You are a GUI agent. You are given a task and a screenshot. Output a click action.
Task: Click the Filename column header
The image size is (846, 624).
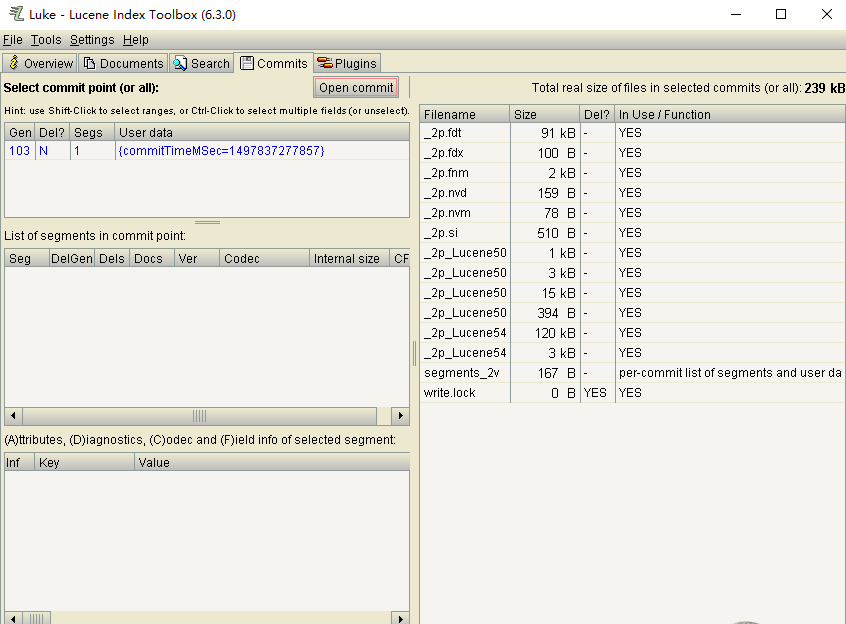[465, 115]
